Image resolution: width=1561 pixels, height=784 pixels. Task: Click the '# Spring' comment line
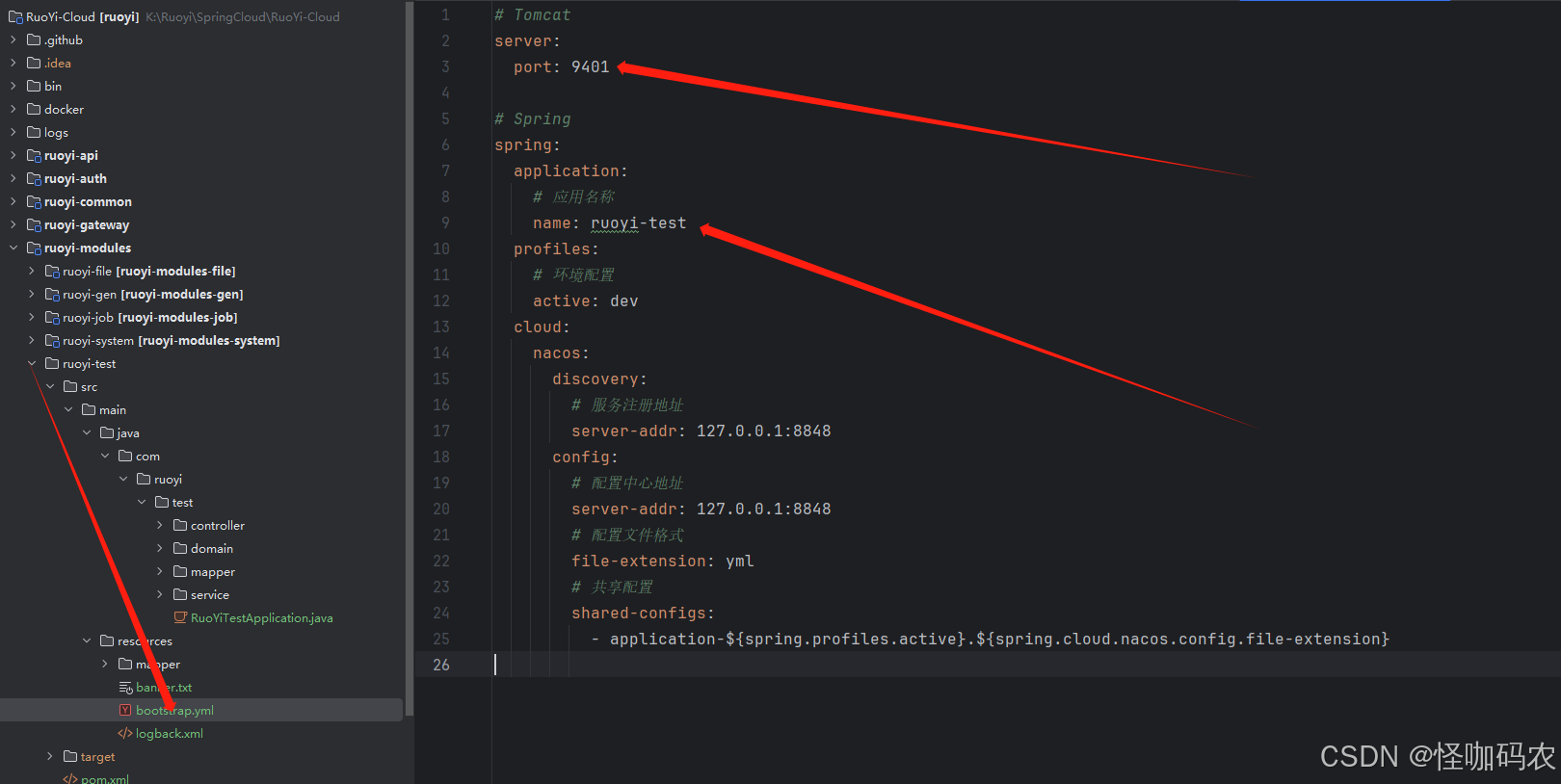tap(532, 118)
